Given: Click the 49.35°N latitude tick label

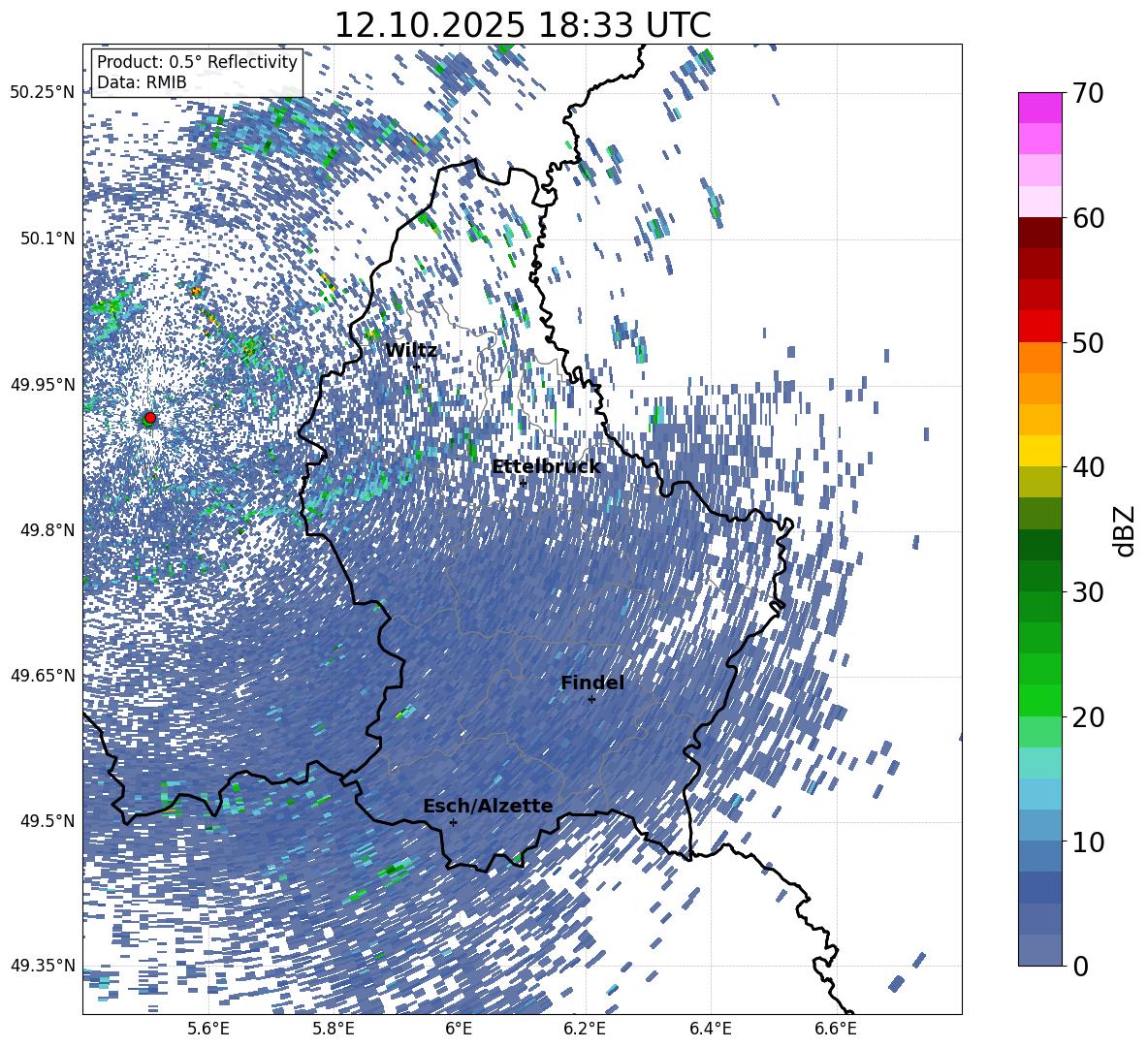Looking at the screenshot, I should (x=43, y=966).
